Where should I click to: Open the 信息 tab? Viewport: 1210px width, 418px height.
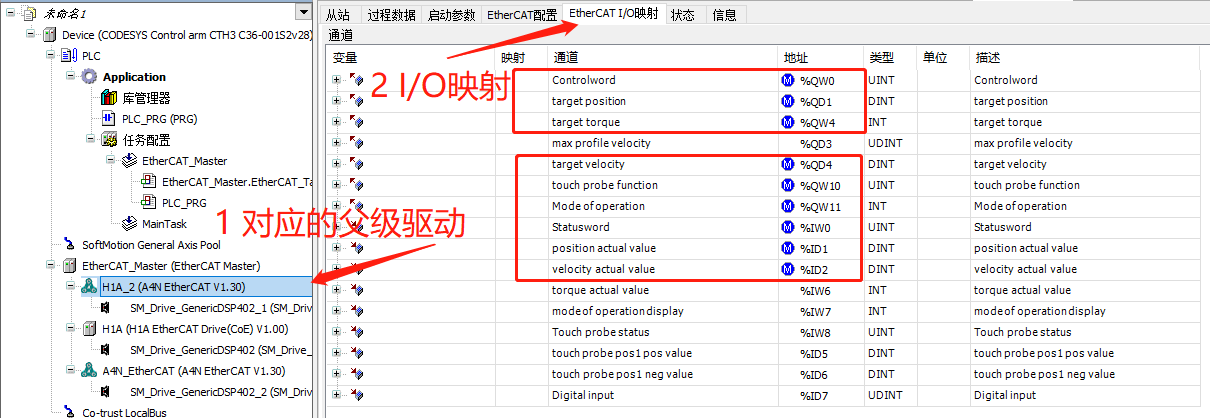(725, 16)
